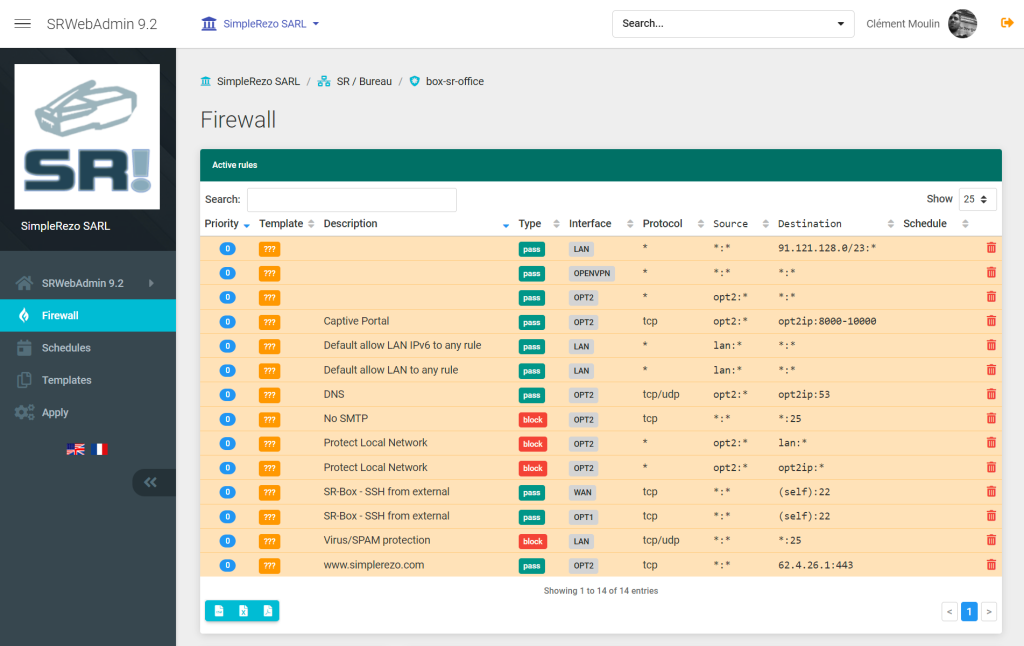This screenshot has width=1024, height=646.
Task: Delete the No SMTP rule
Action: tap(991, 418)
